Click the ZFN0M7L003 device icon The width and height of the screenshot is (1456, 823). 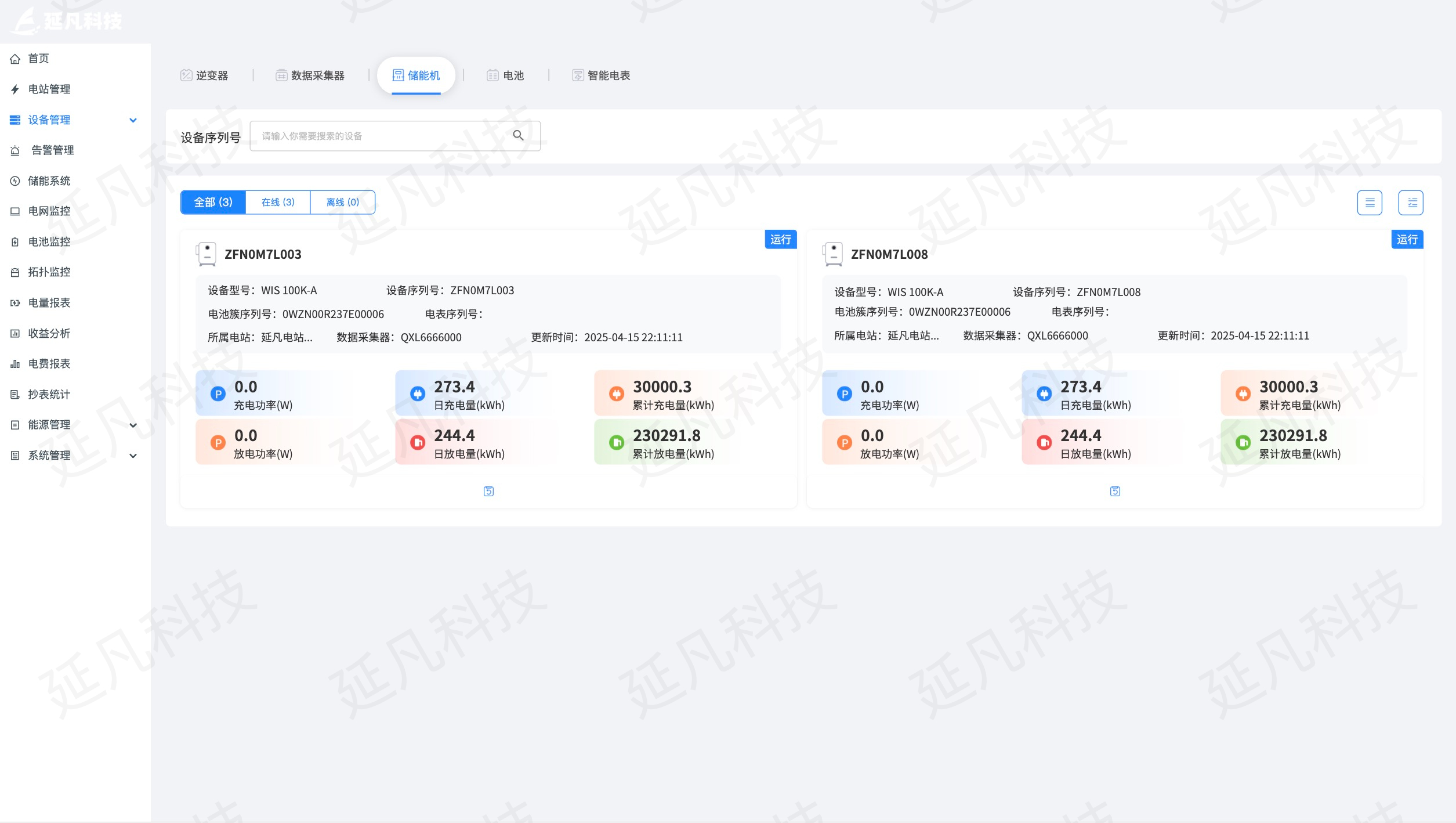pyautogui.click(x=207, y=254)
